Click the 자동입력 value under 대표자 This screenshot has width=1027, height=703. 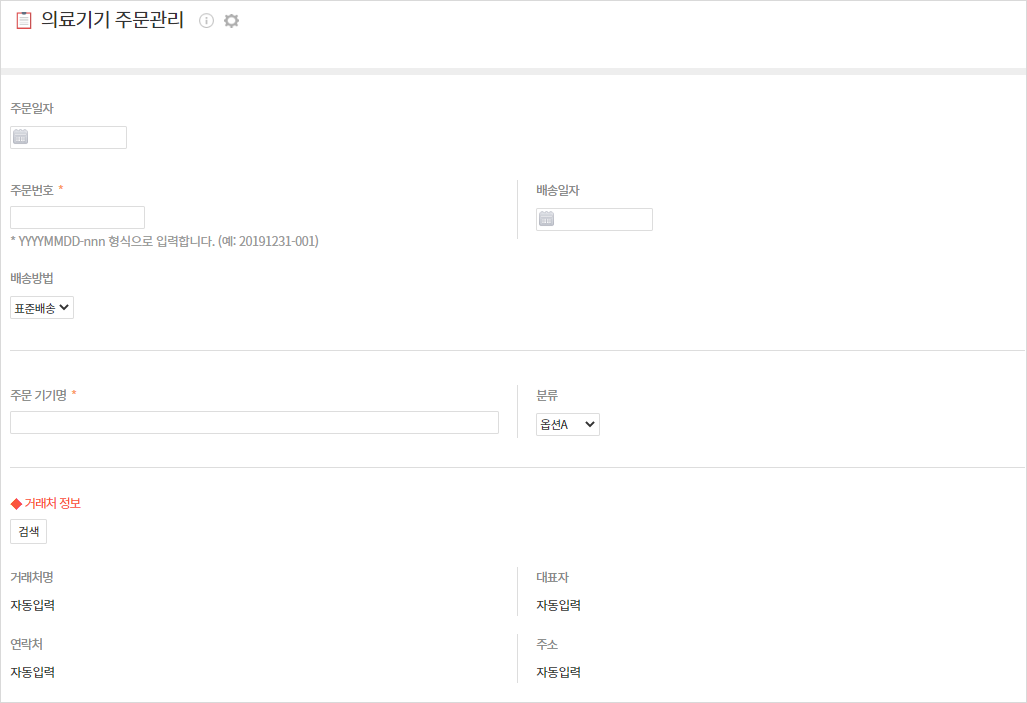pyautogui.click(x=558, y=605)
